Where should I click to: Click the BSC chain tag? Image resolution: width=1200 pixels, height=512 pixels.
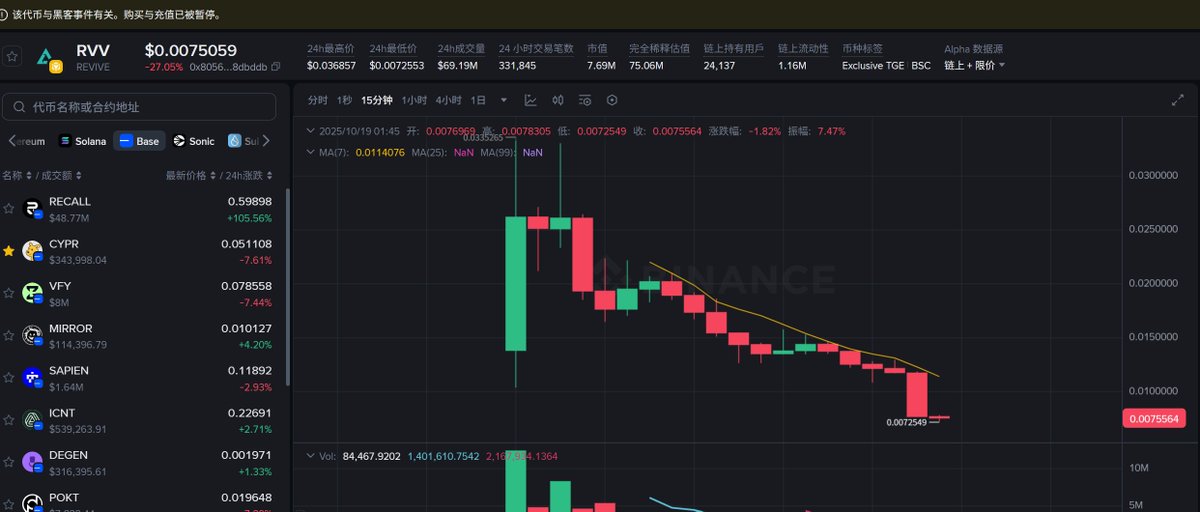tap(920, 65)
